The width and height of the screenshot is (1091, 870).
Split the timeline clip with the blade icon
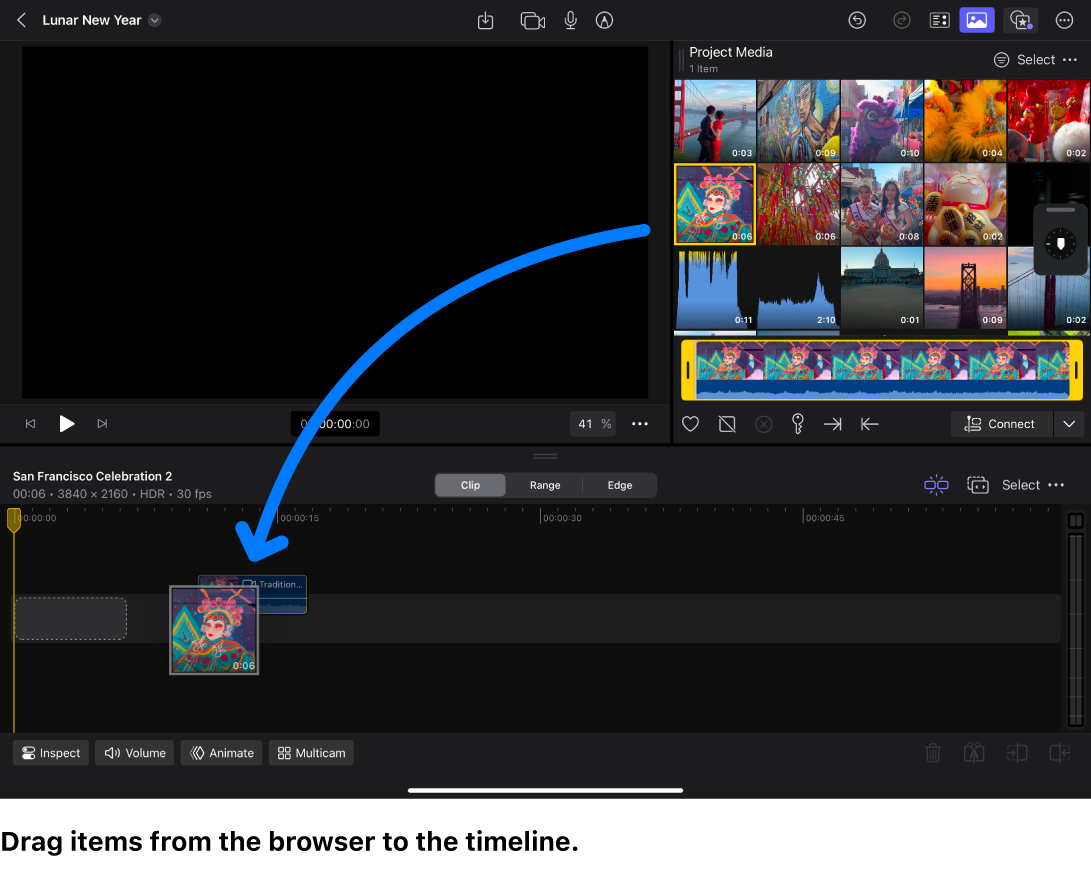974,752
